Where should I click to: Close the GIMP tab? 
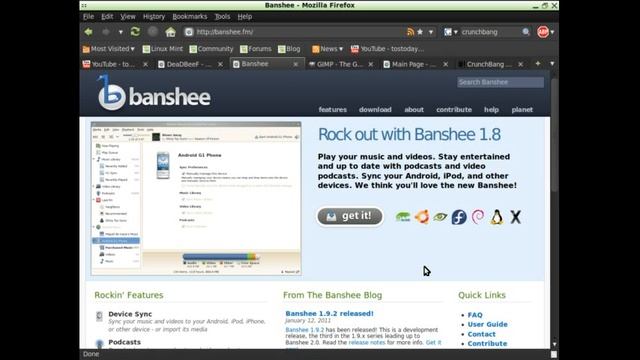pyautogui.click(x=371, y=64)
